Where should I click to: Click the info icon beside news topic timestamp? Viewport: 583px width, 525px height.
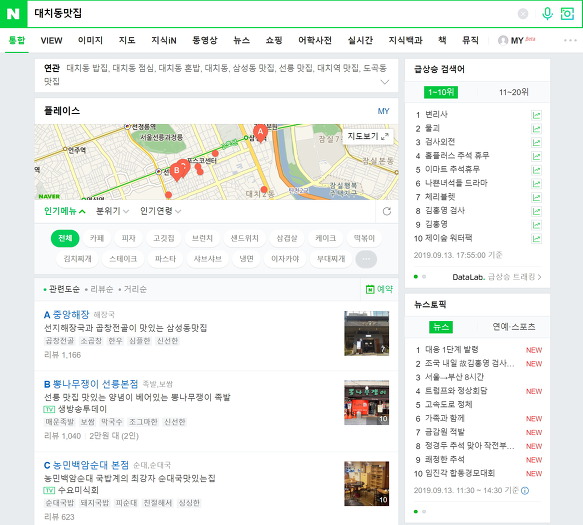coord(525,490)
